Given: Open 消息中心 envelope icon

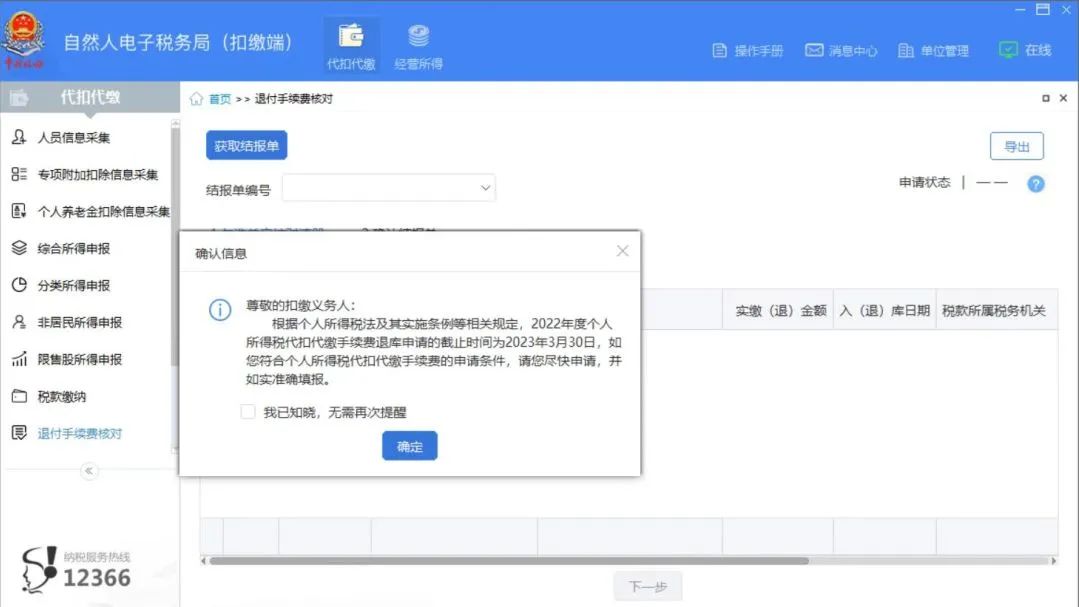Looking at the screenshot, I should (814, 50).
